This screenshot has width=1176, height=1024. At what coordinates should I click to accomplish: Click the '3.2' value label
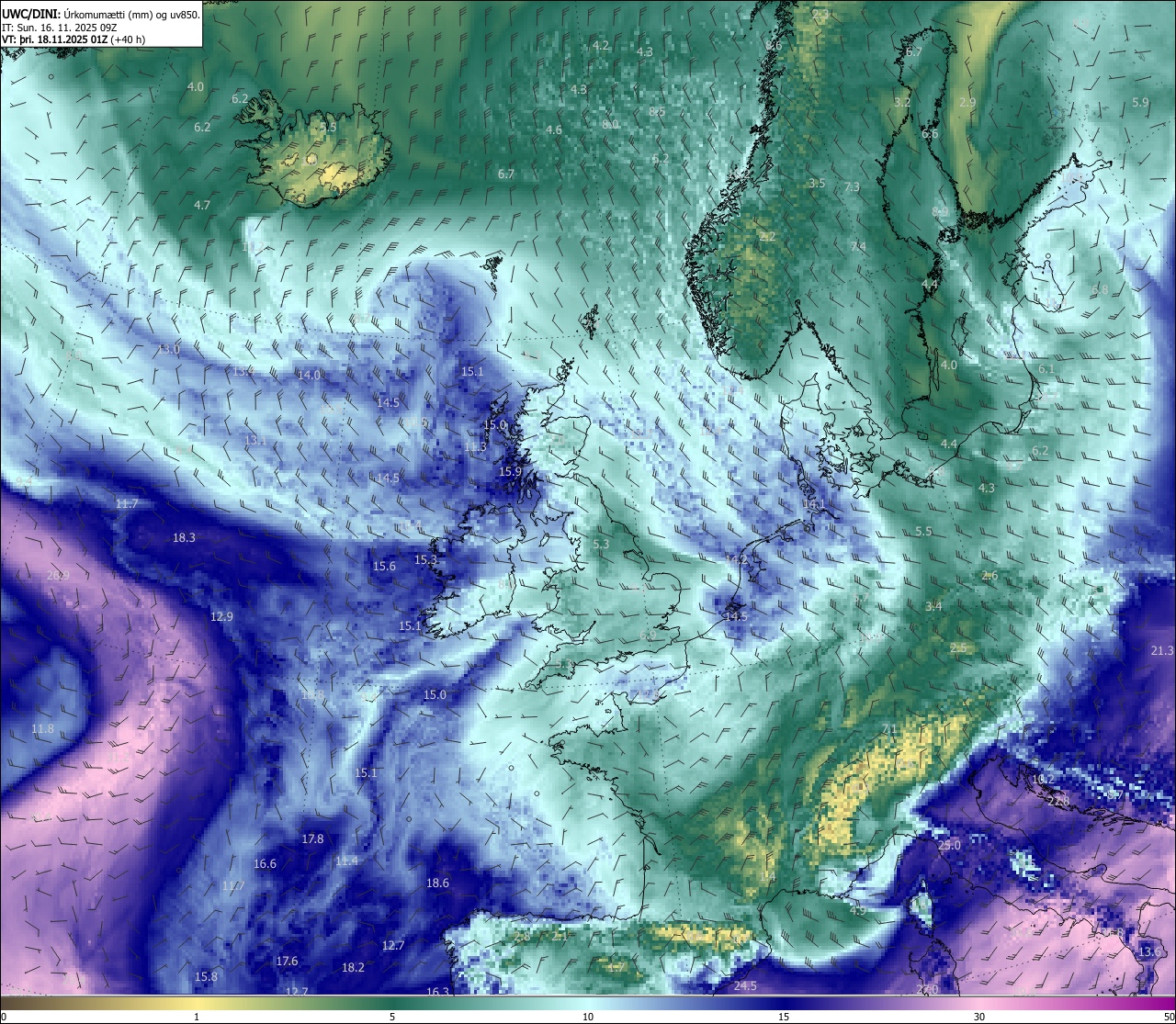click(x=902, y=102)
